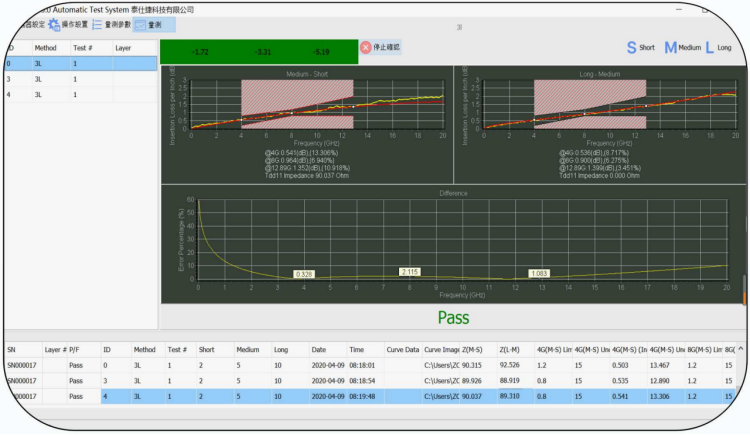This screenshot has height=435, width=750.
Task: Click the chart panel vertical scrollbar thumb
Action: (x=744, y=290)
